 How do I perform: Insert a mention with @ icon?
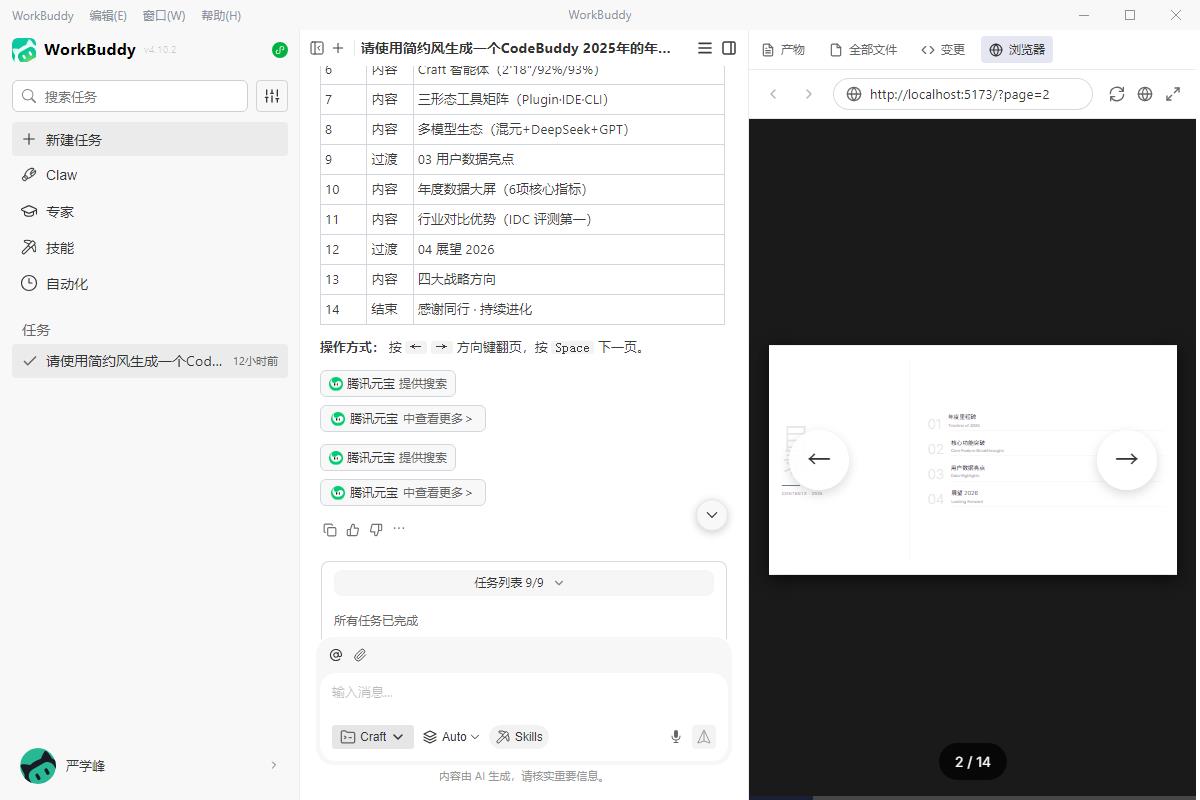(336, 655)
